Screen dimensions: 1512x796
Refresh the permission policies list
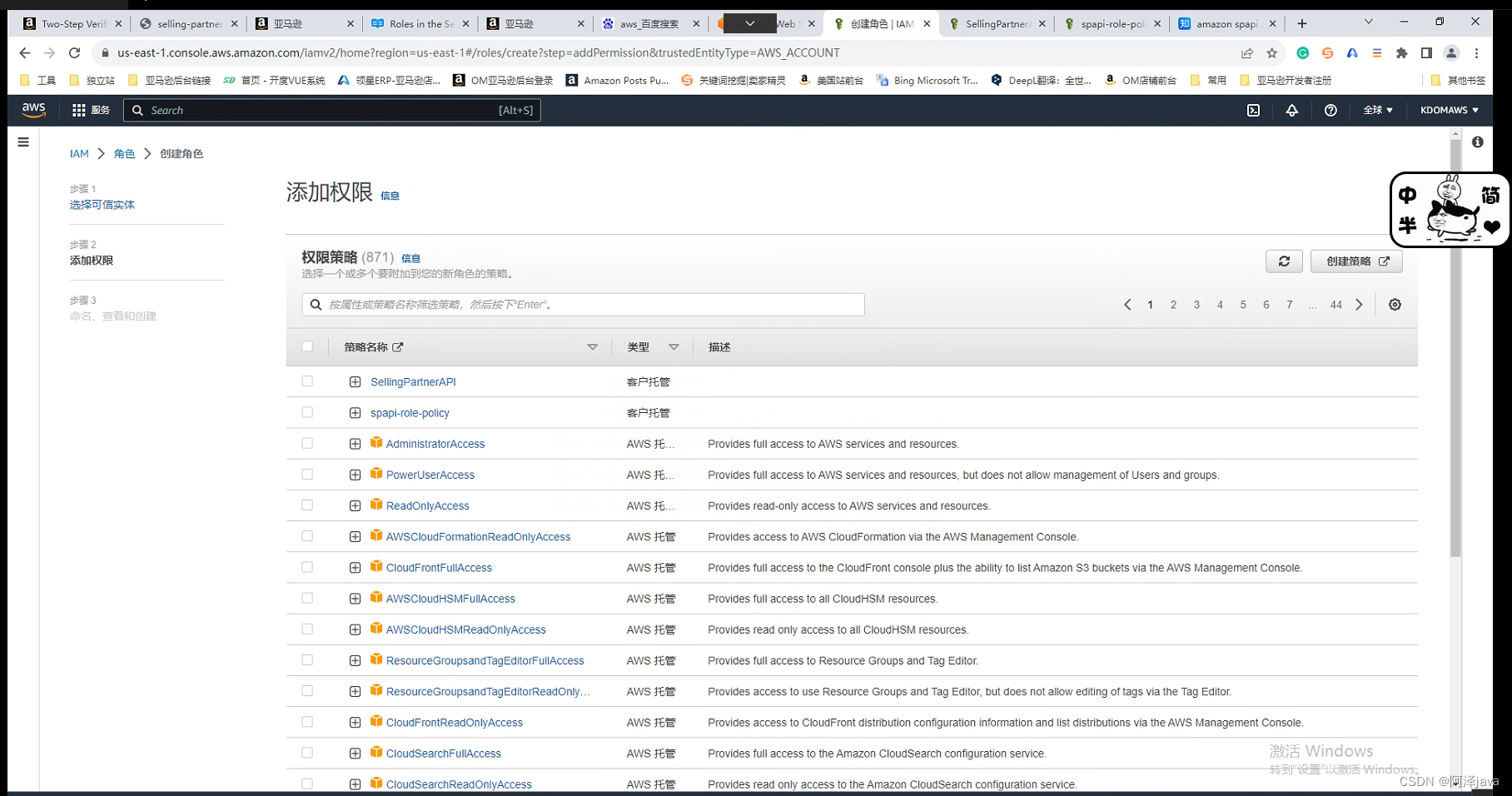tap(1284, 261)
